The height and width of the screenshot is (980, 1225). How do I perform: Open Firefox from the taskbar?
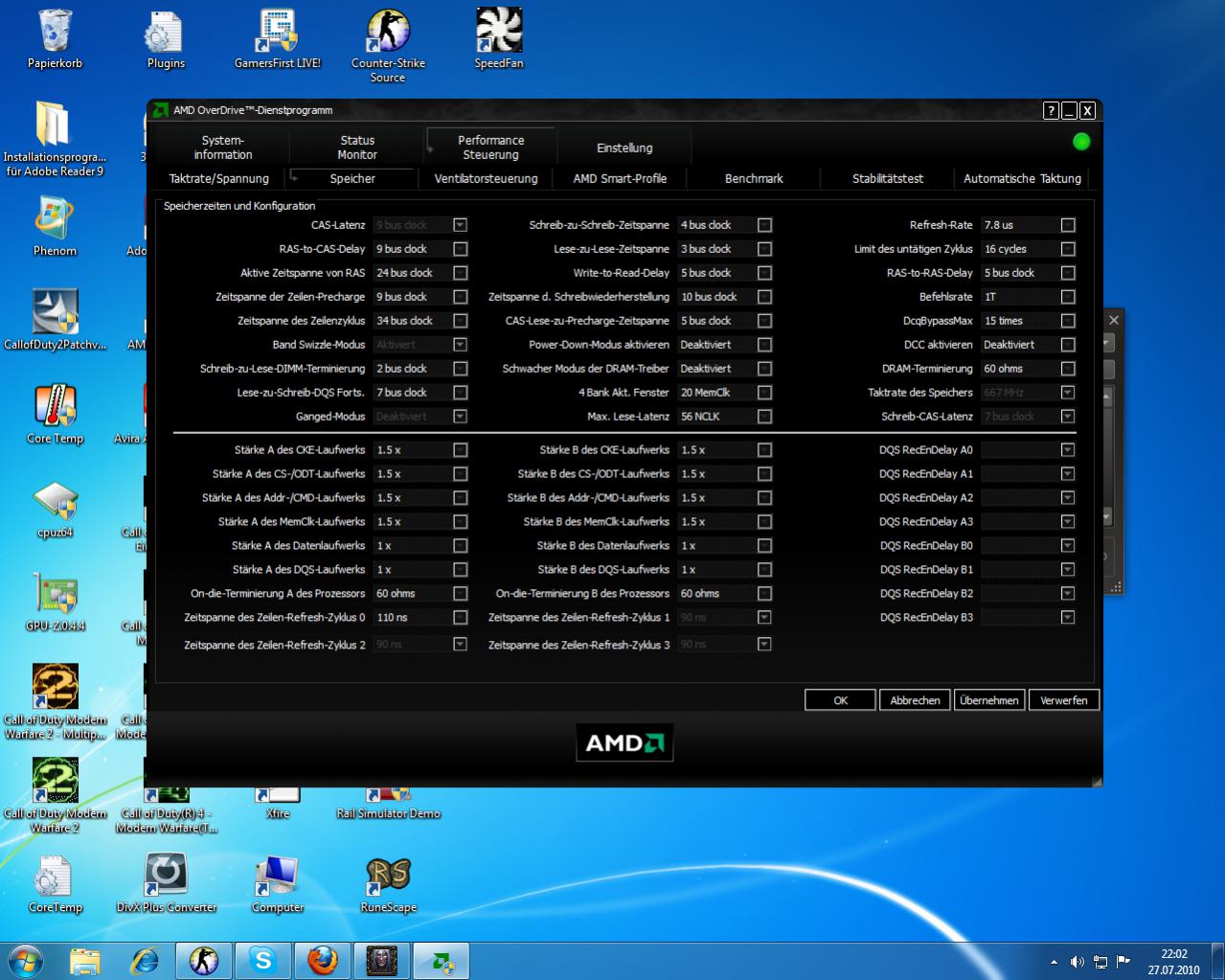click(322, 960)
